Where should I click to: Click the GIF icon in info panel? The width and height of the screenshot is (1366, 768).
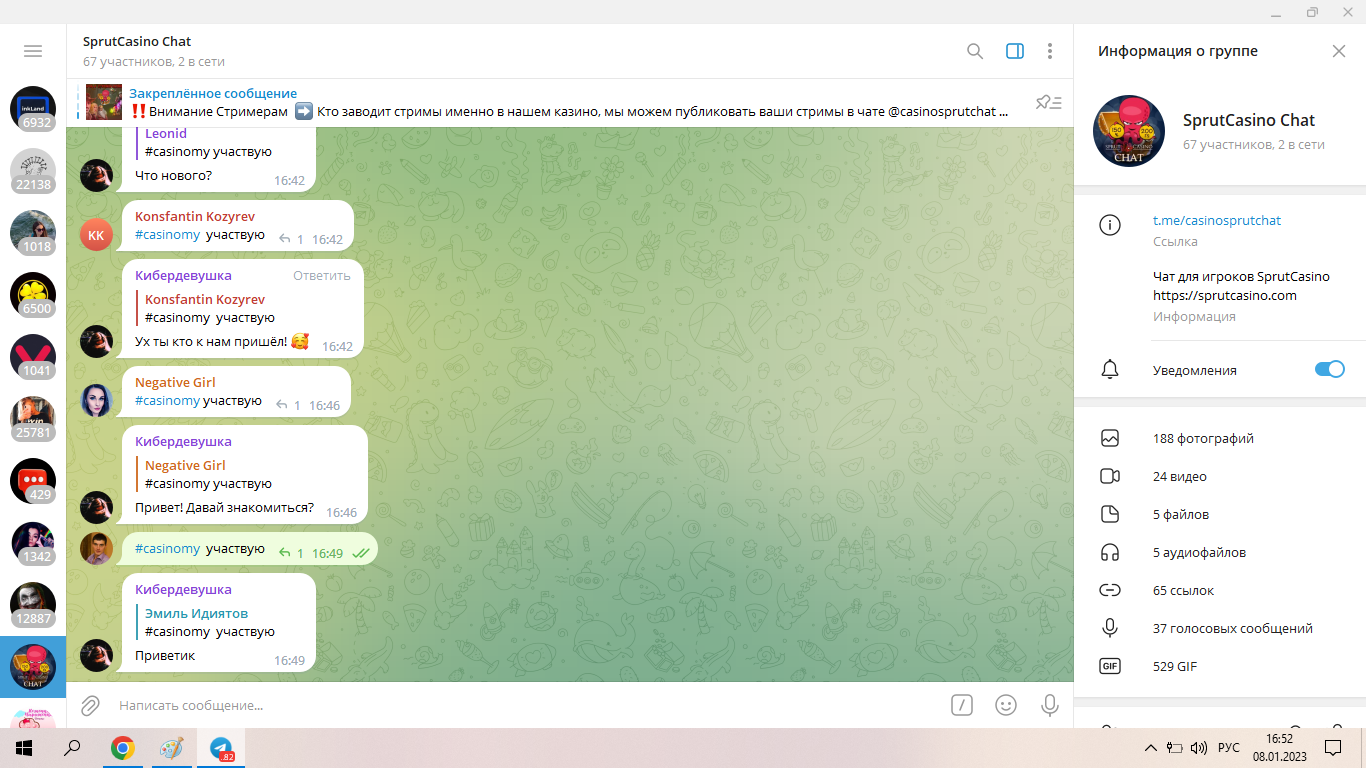click(x=1109, y=666)
